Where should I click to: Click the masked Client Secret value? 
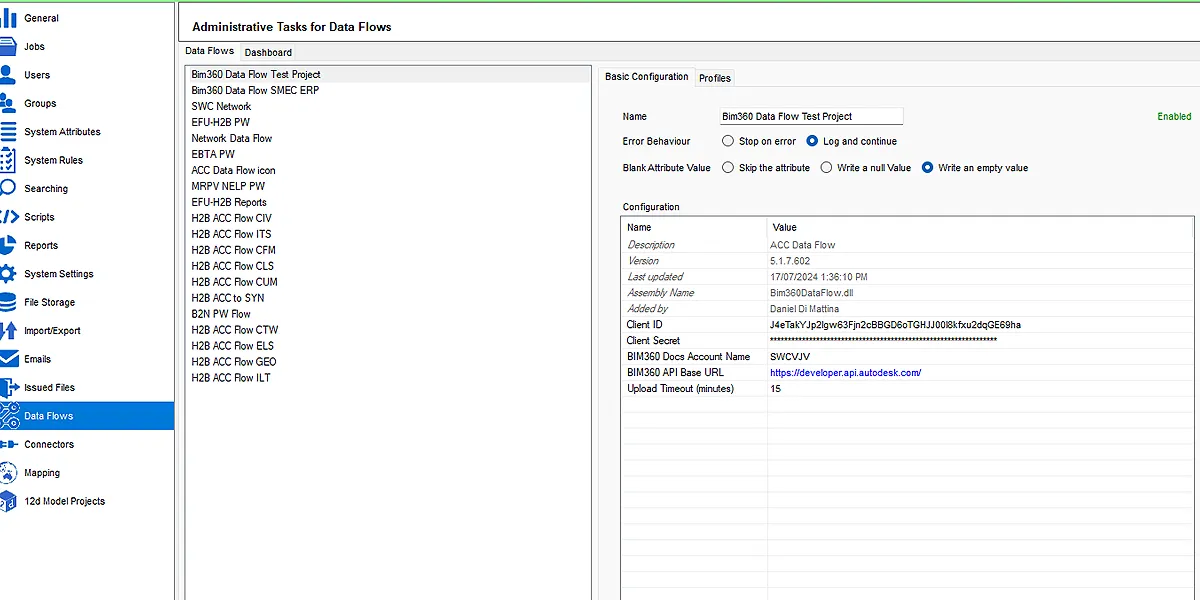click(883, 341)
